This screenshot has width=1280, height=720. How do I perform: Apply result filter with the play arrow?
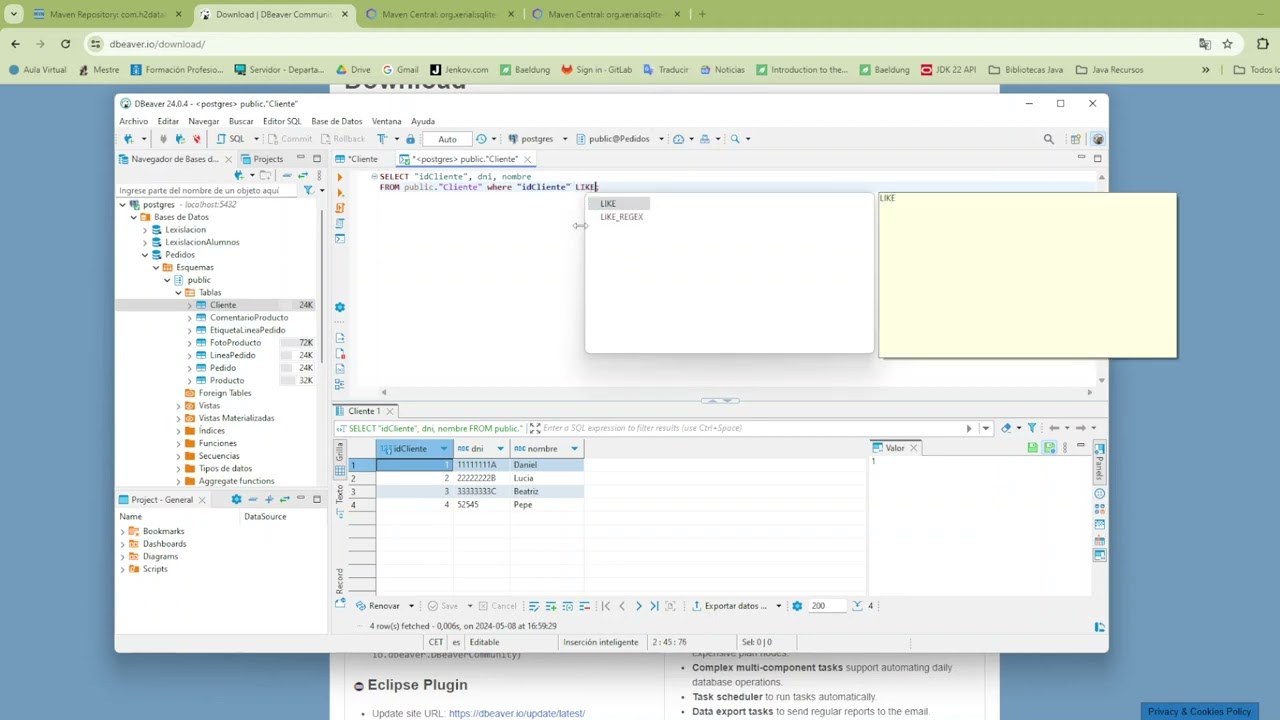click(968, 428)
